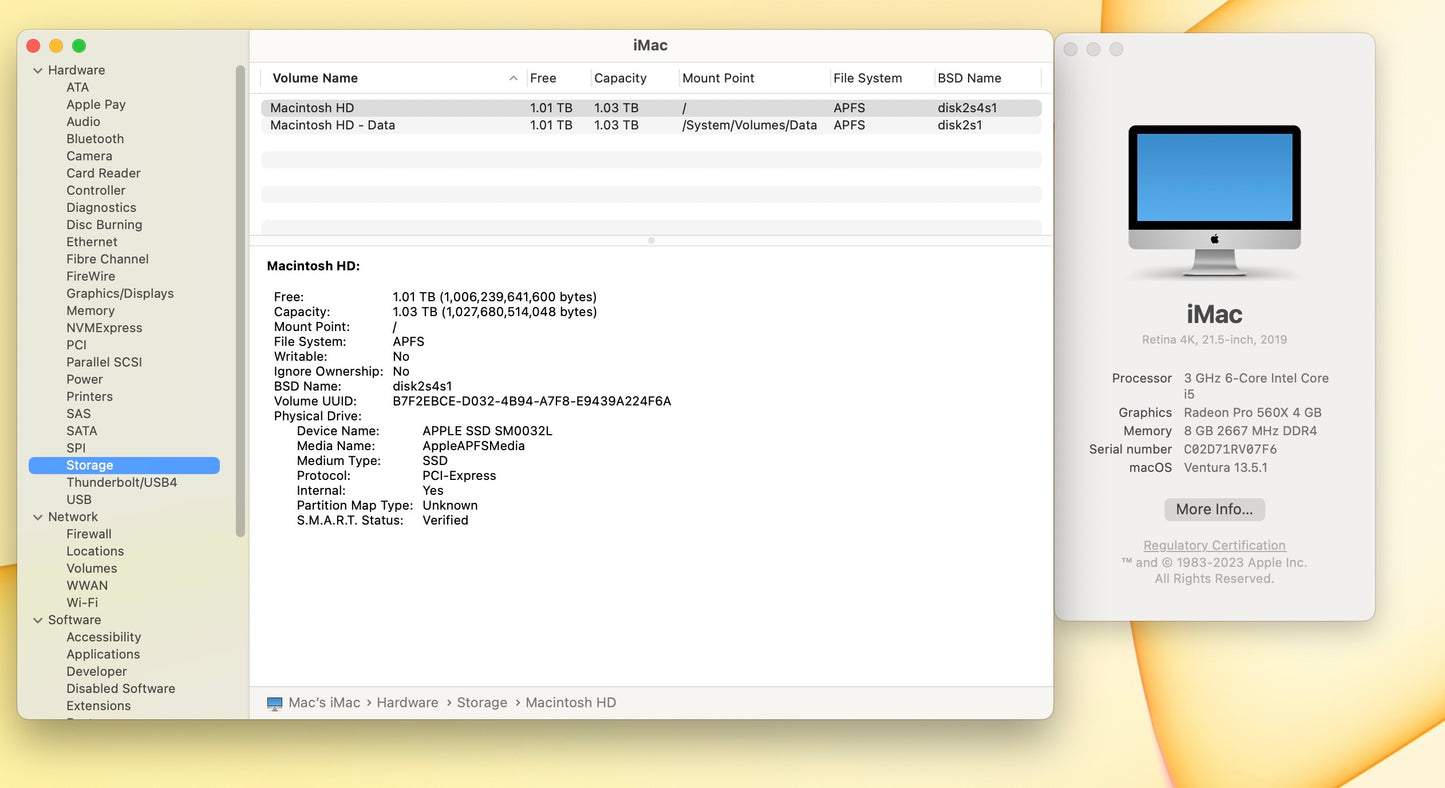Screen dimensions: 1445x788
Task: Click the Mac's iMac icon in path bar
Action: tap(275, 703)
